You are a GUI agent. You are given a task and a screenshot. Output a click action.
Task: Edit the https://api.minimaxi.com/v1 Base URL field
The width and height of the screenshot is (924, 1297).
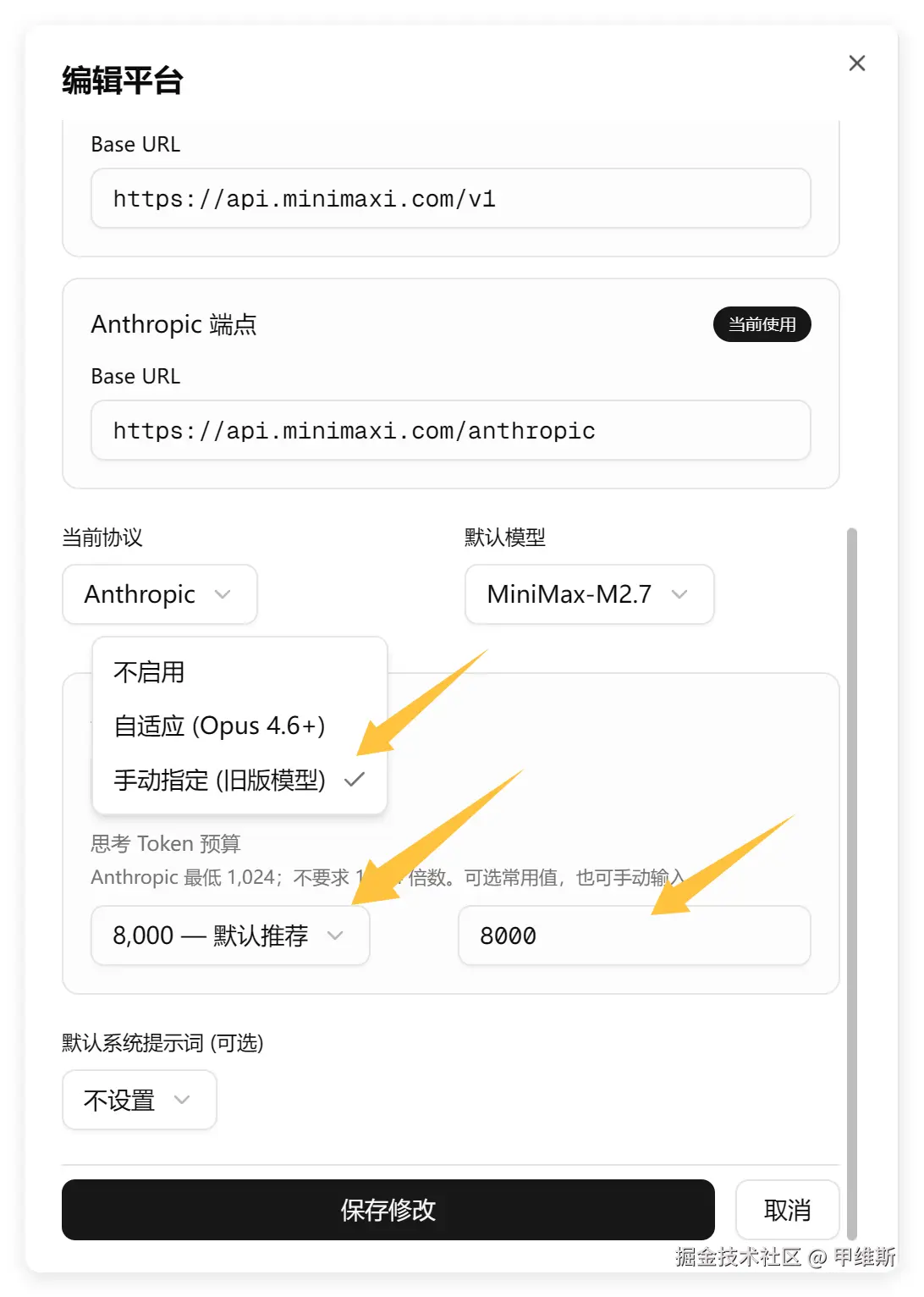point(450,198)
